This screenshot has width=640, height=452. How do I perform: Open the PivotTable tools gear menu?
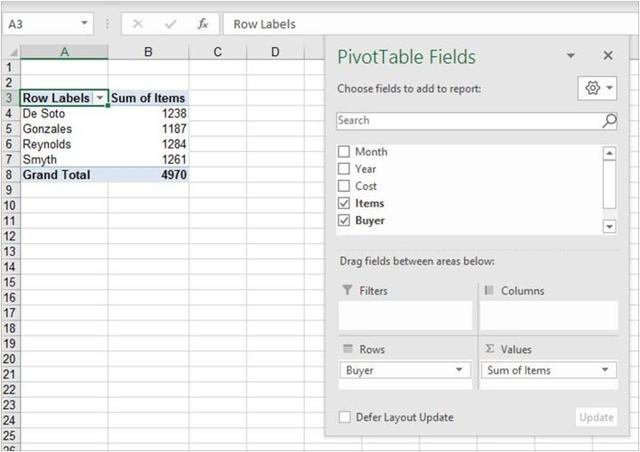(597, 89)
